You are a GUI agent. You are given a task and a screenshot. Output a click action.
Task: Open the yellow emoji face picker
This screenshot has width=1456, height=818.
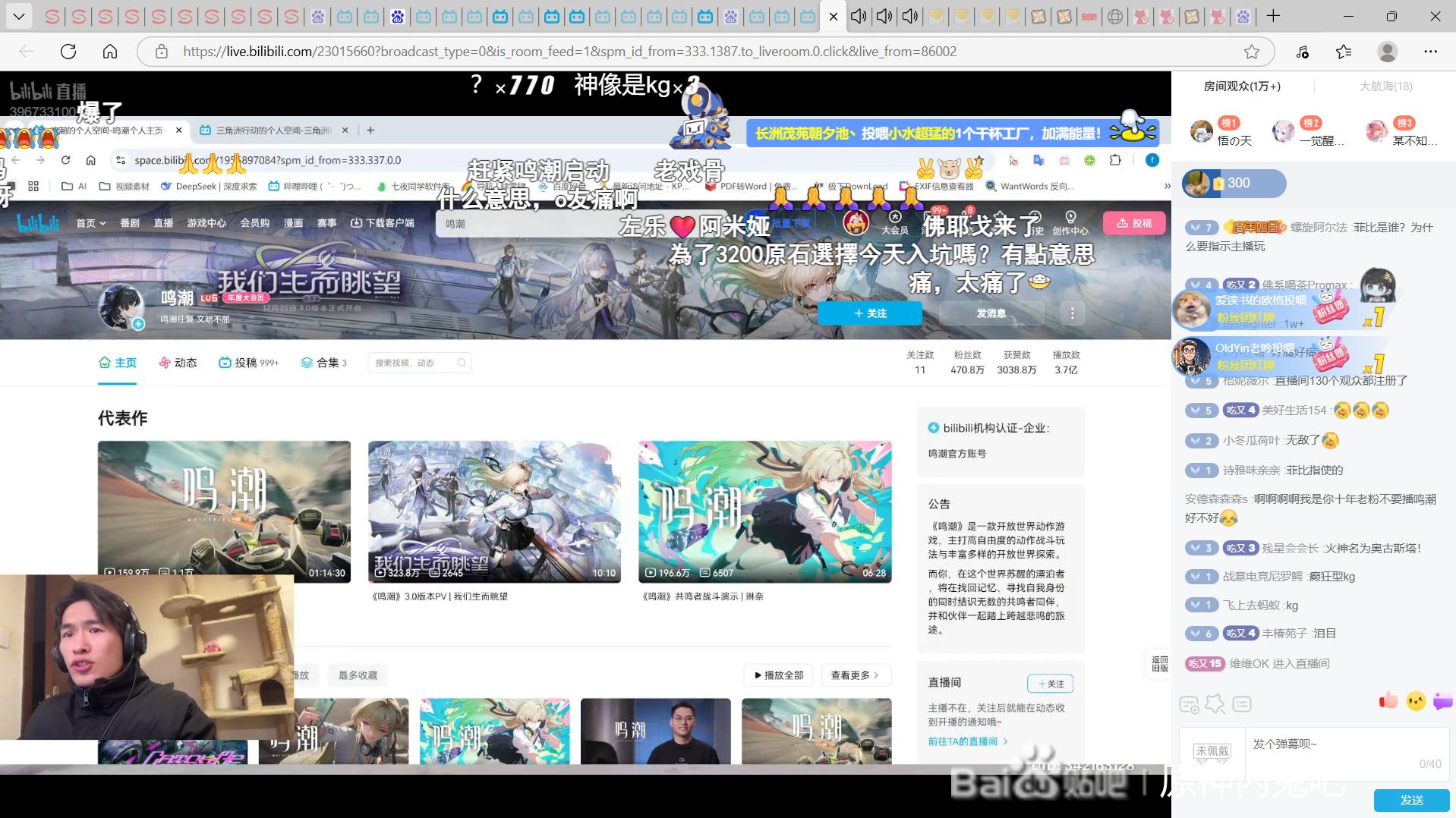point(1415,701)
